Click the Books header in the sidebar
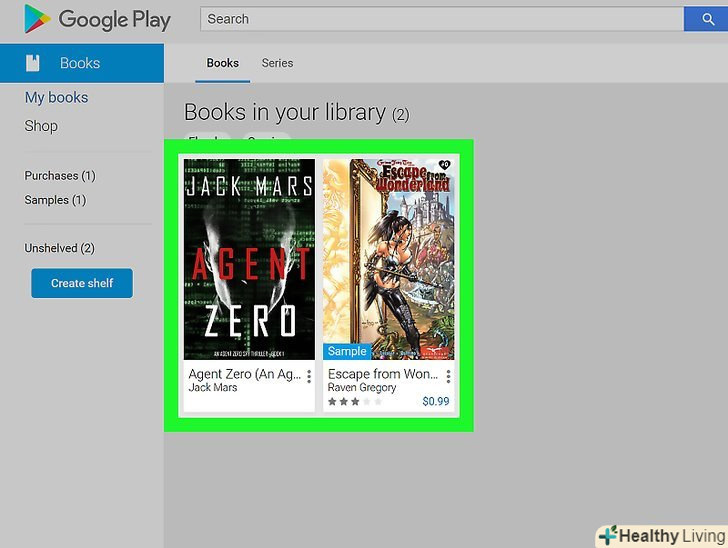Screen dimensions: 728x548 click(x=82, y=63)
